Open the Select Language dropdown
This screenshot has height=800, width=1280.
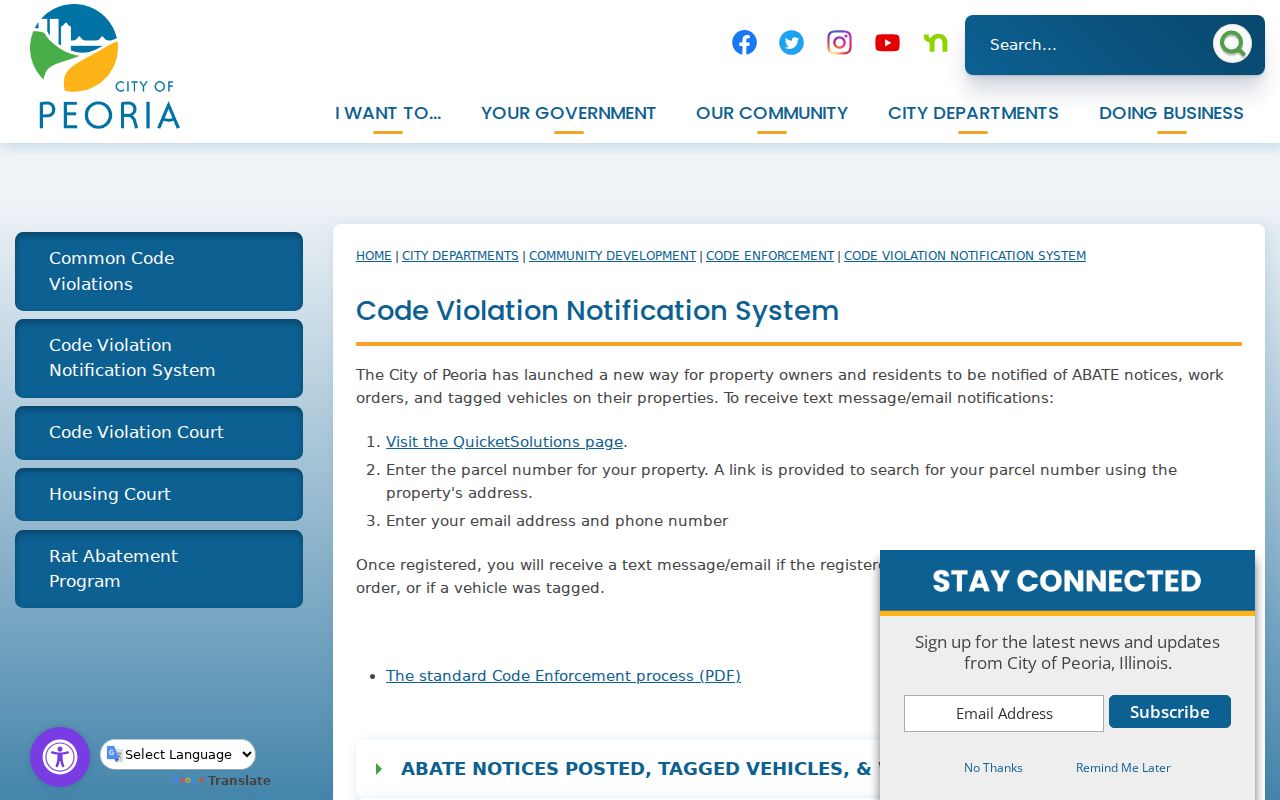[178, 754]
